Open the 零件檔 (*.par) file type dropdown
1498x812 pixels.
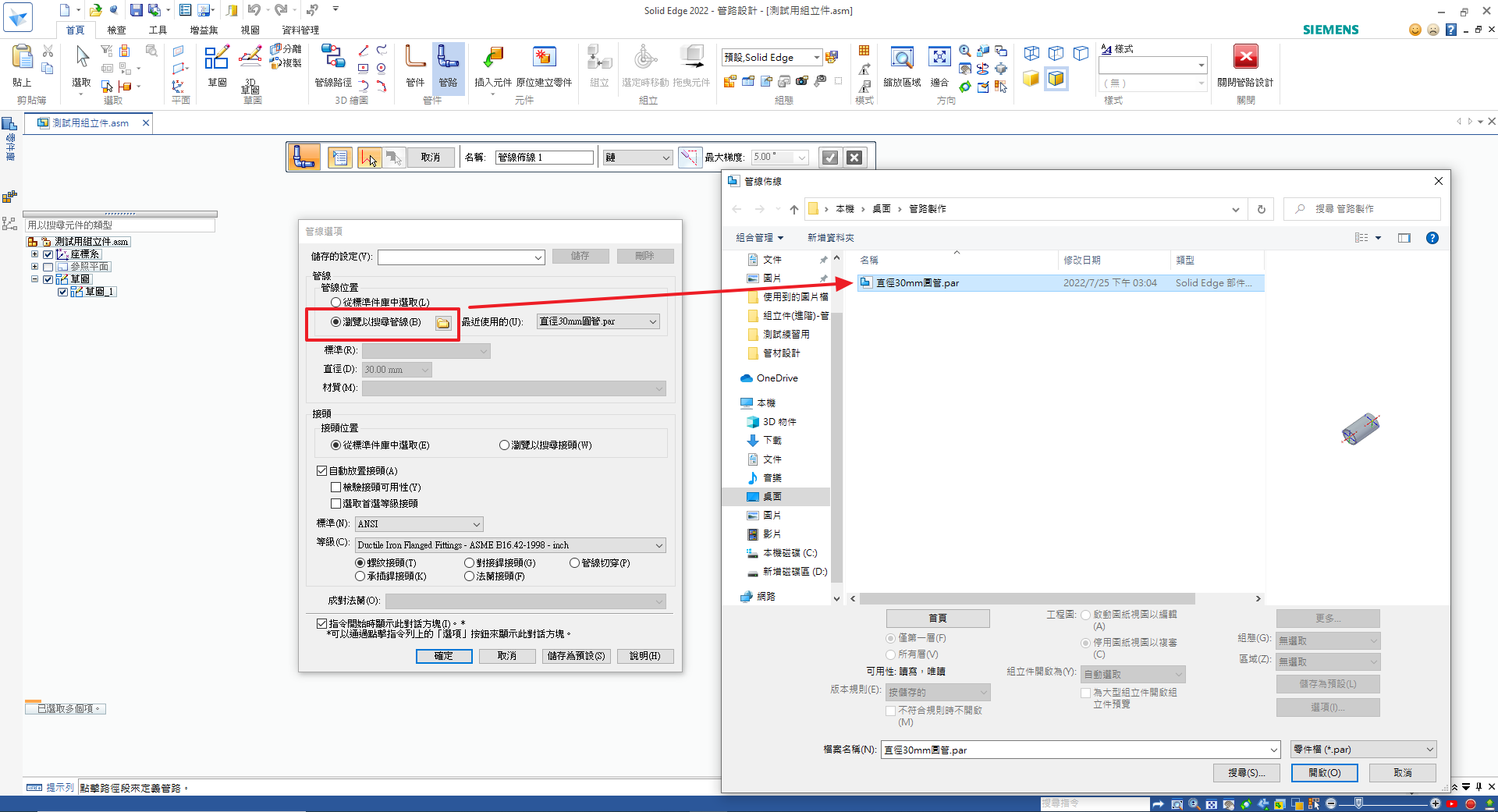coord(1363,750)
